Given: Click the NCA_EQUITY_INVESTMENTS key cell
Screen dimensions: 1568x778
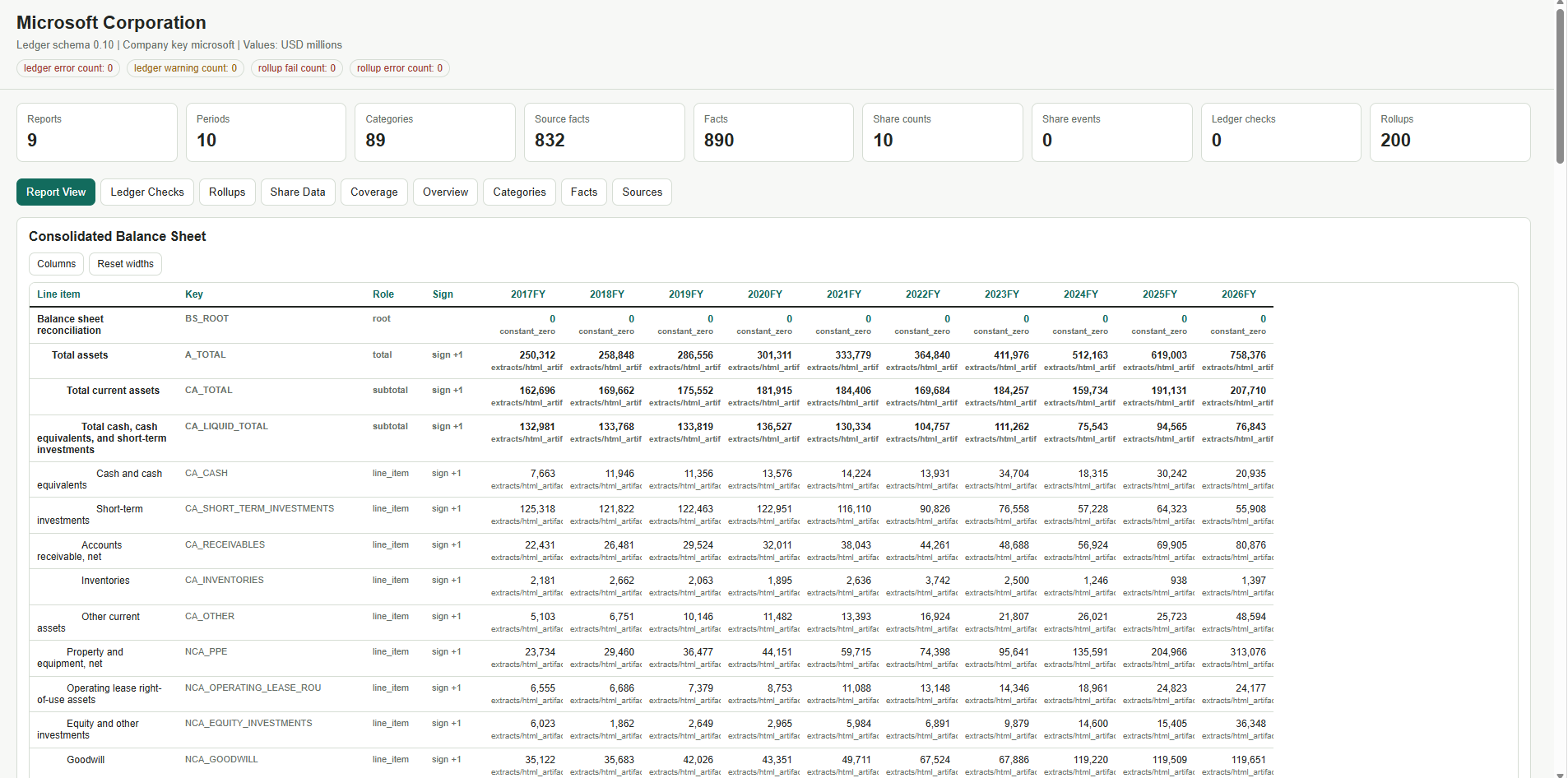Looking at the screenshot, I should [248, 723].
